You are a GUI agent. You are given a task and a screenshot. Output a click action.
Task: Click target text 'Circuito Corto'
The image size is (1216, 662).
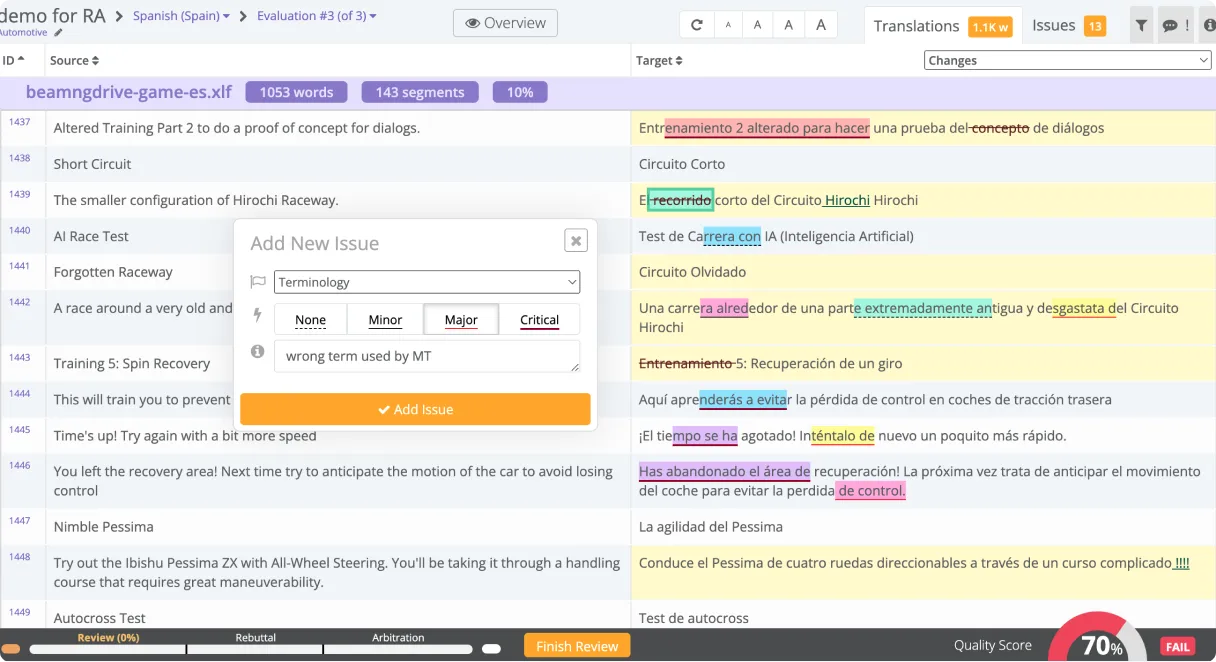[682, 164]
